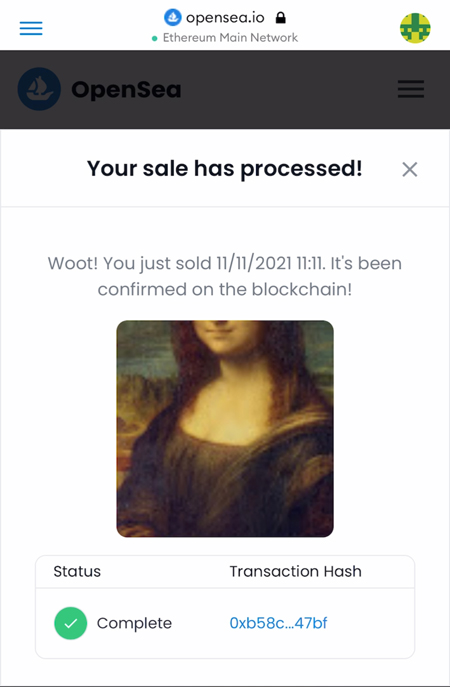Click the "Woot! You just sold" message
Screen dimensions: 450x687
(225, 263)
